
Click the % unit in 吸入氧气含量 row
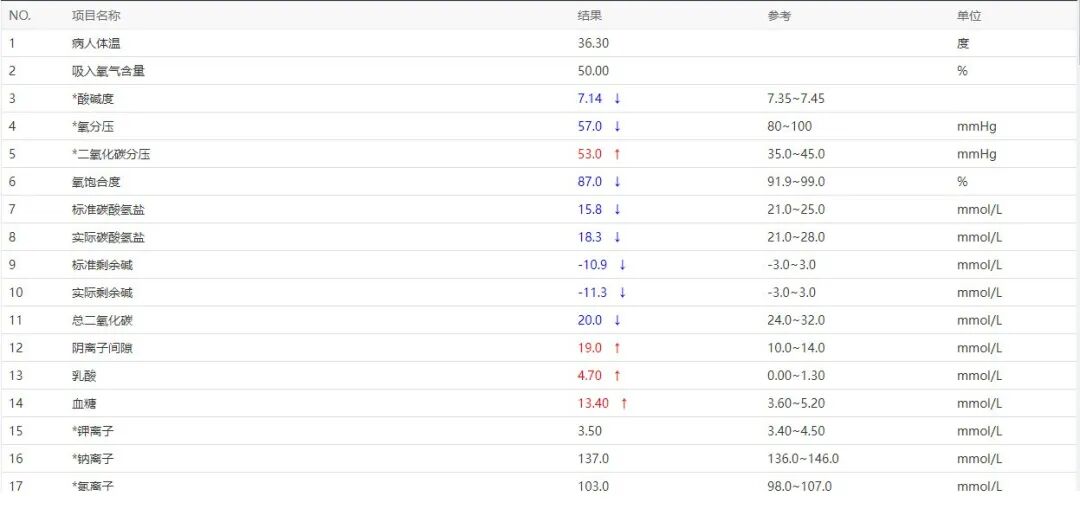[962, 71]
